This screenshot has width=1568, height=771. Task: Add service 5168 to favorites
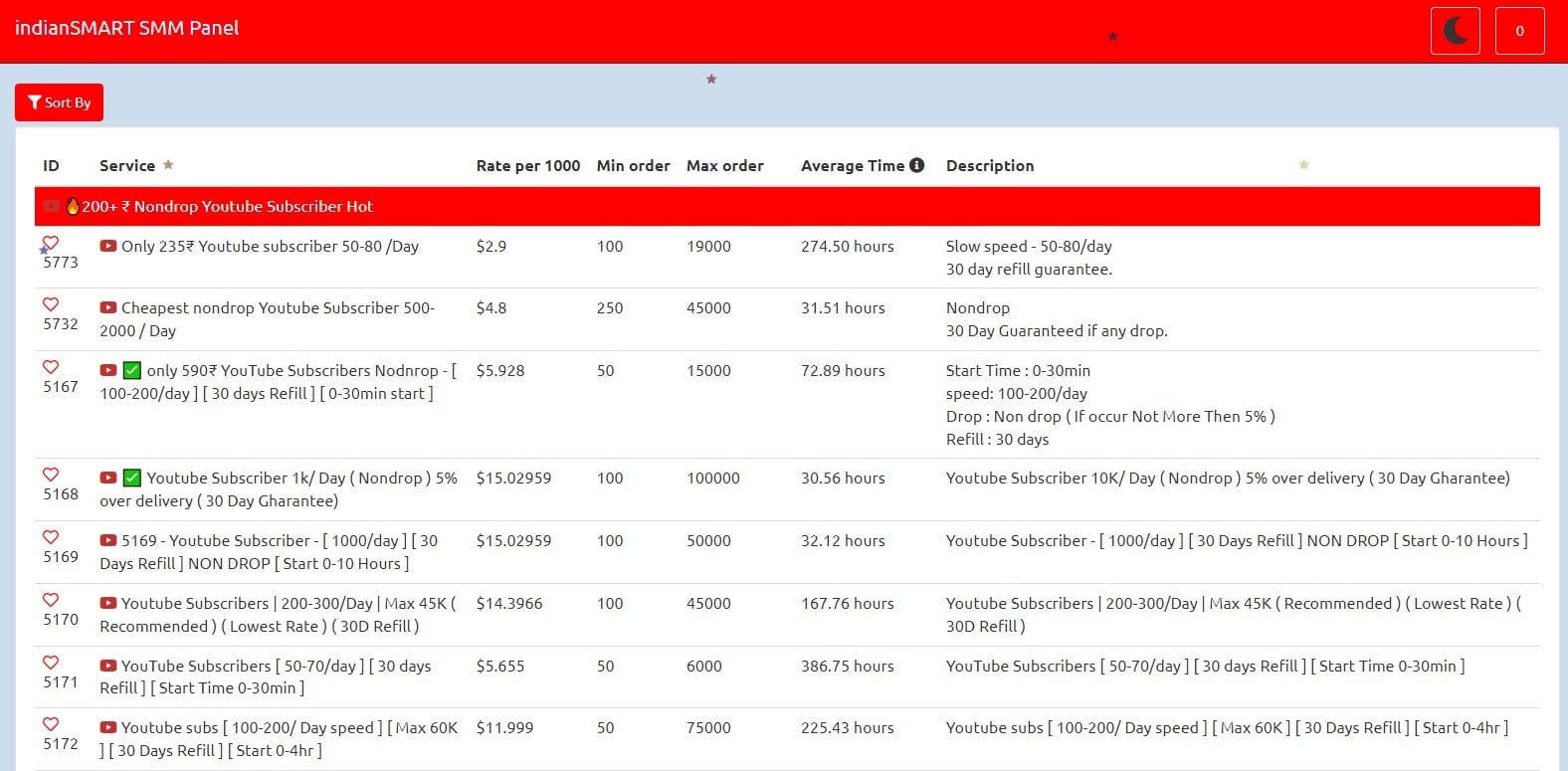point(51,475)
